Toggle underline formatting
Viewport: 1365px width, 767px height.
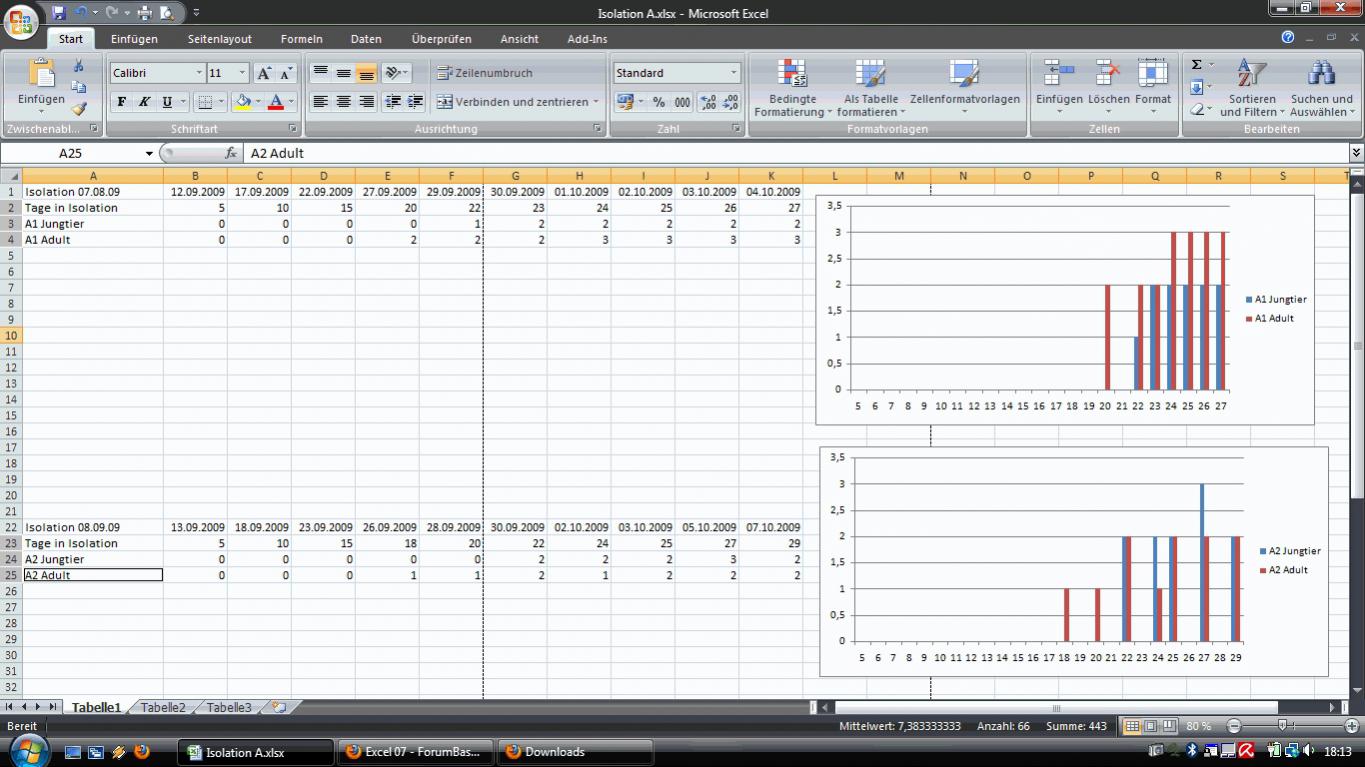(167, 102)
